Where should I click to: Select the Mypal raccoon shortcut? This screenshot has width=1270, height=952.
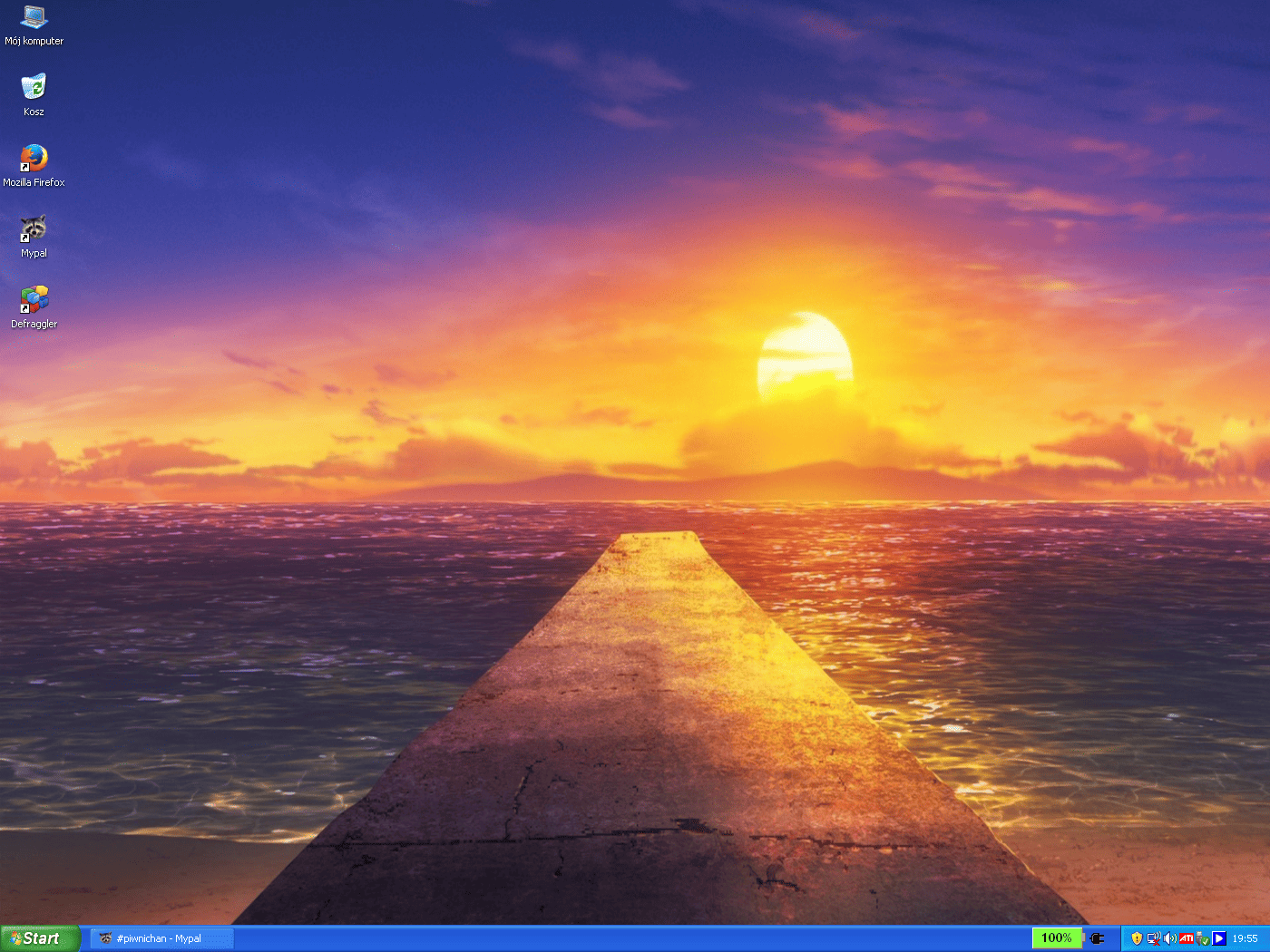click(x=34, y=228)
